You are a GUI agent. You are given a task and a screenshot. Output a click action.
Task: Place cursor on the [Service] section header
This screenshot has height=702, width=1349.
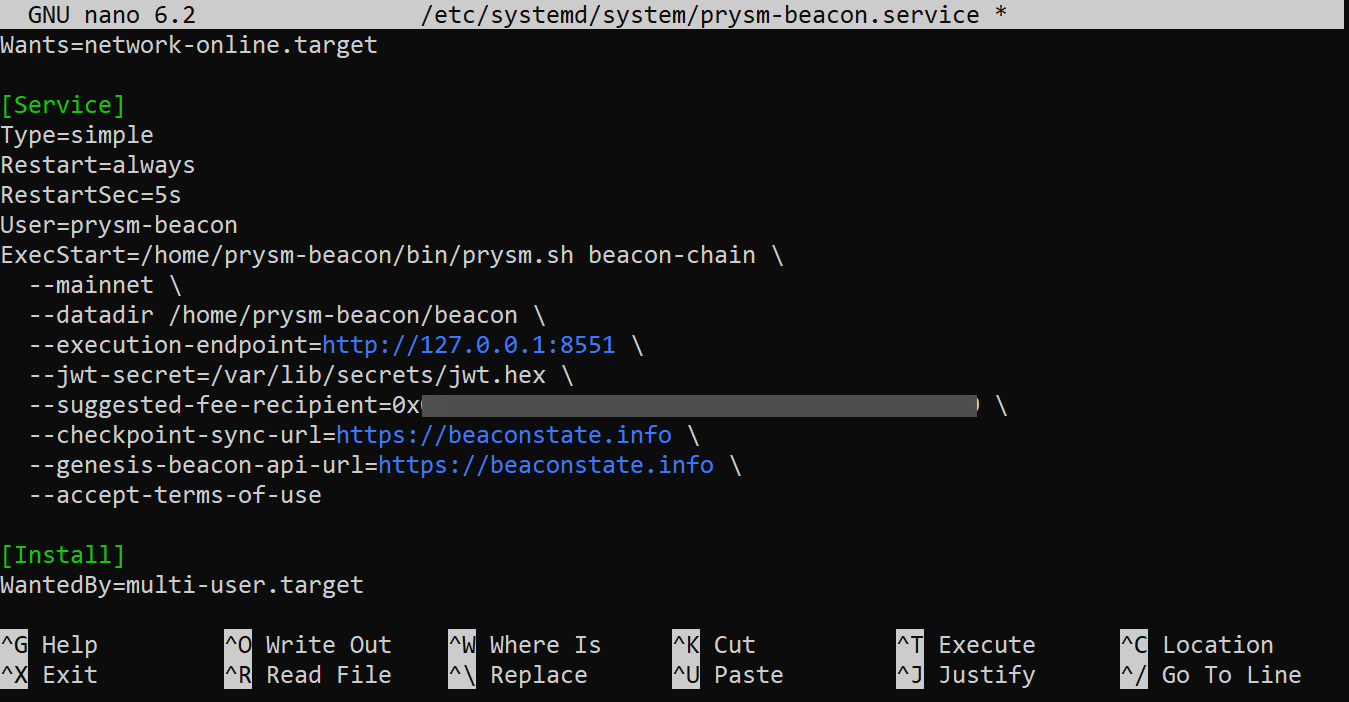click(x=63, y=105)
